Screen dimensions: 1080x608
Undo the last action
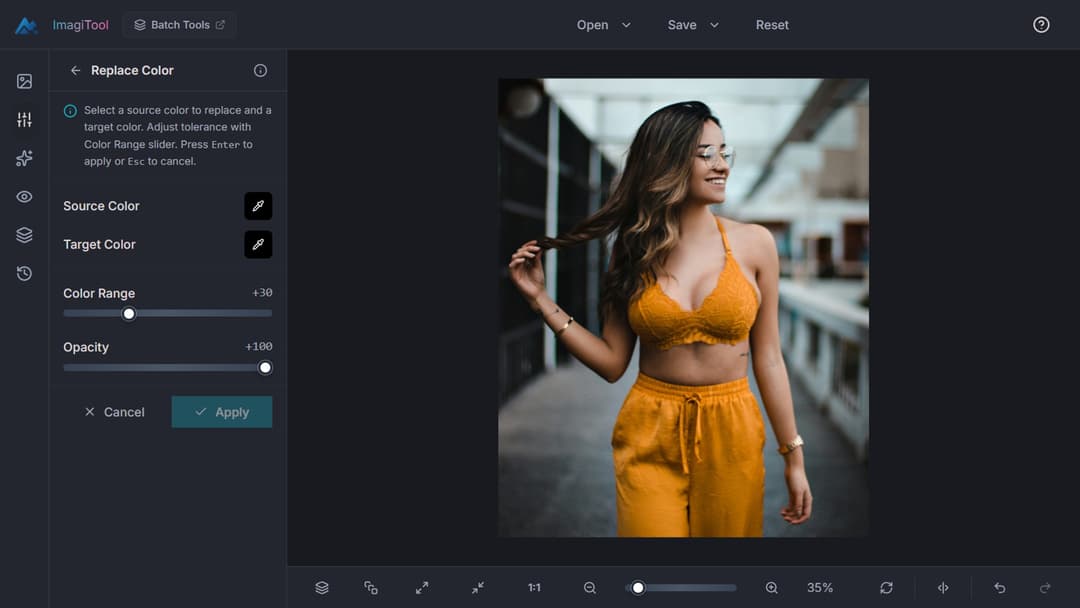click(x=999, y=587)
